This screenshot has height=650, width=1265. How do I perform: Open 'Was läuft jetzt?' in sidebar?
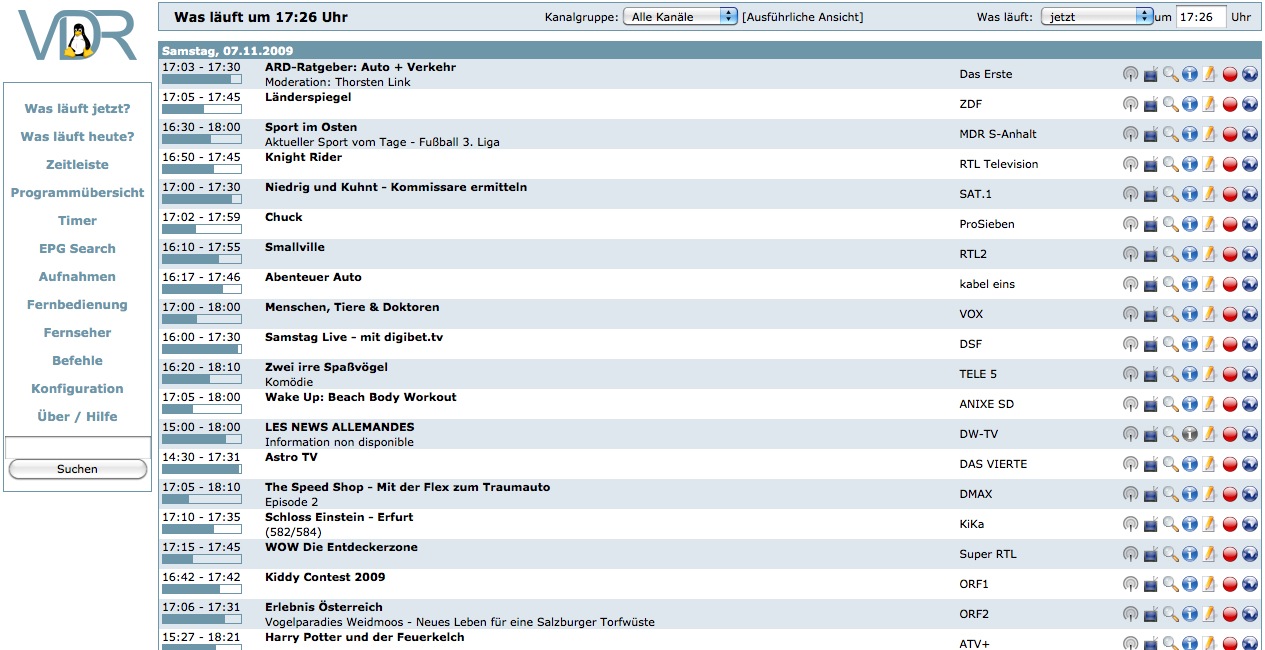pos(77,108)
